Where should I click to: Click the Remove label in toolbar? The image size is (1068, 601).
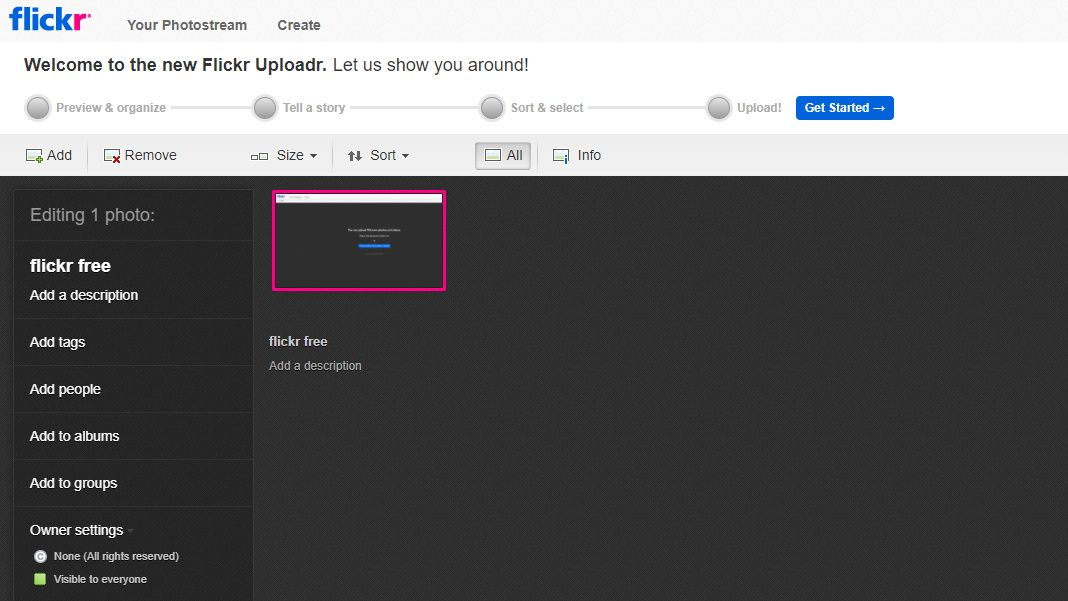151,155
